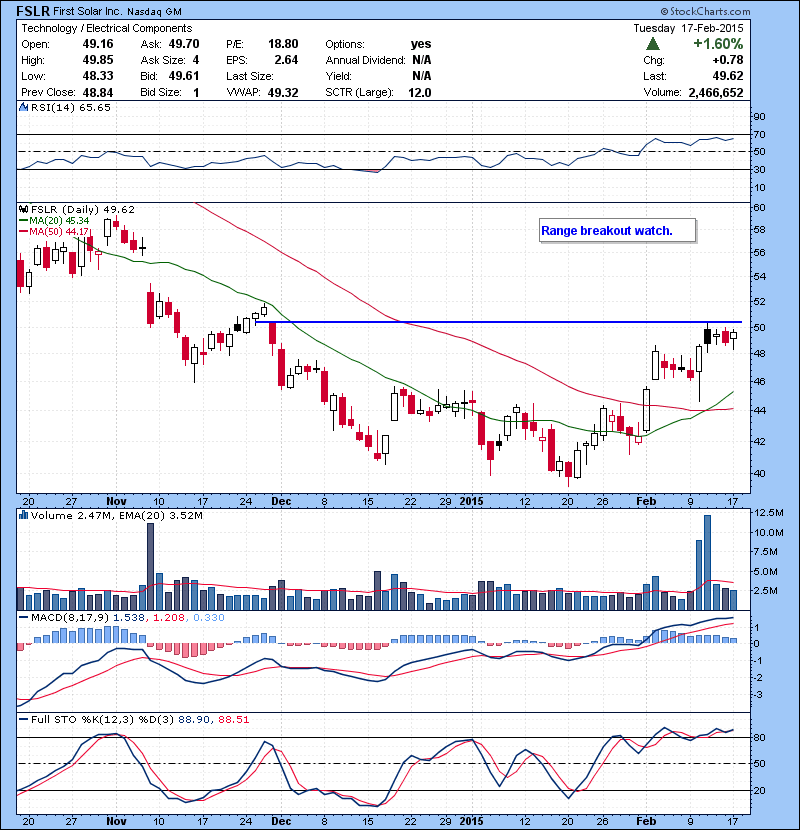Click the 'Nov' label on price chart axis
Image resolution: width=800 pixels, height=830 pixels.
coord(116,501)
